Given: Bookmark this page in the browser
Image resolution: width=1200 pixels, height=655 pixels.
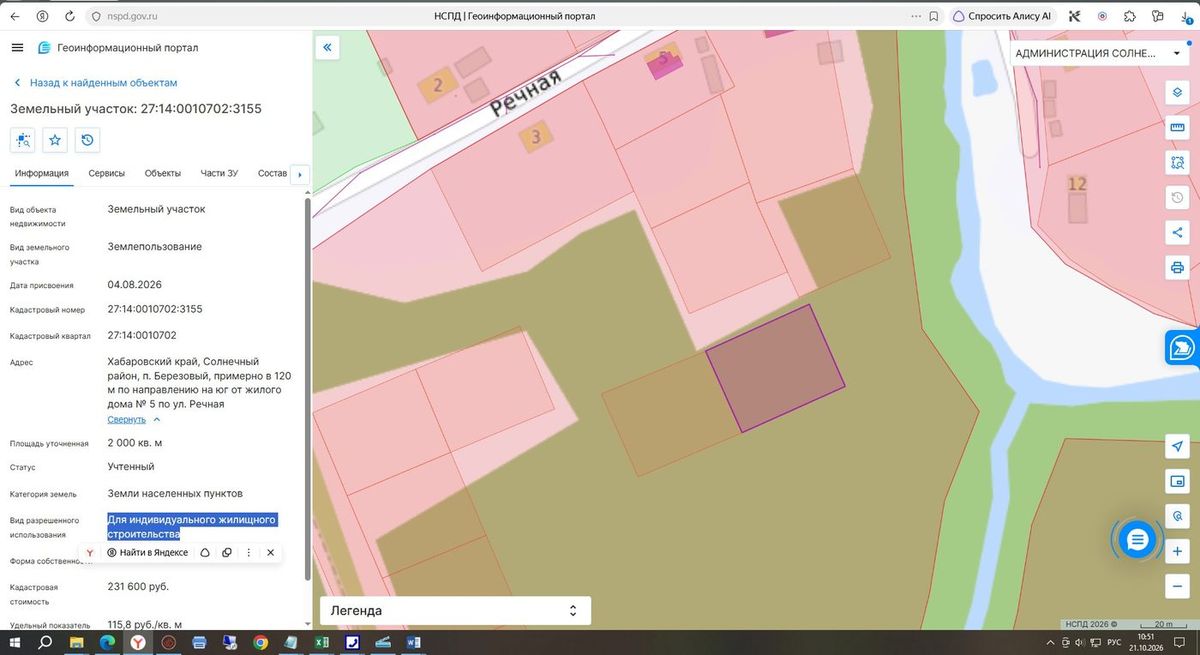Looking at the screenshot, I should tap(933, 16).
